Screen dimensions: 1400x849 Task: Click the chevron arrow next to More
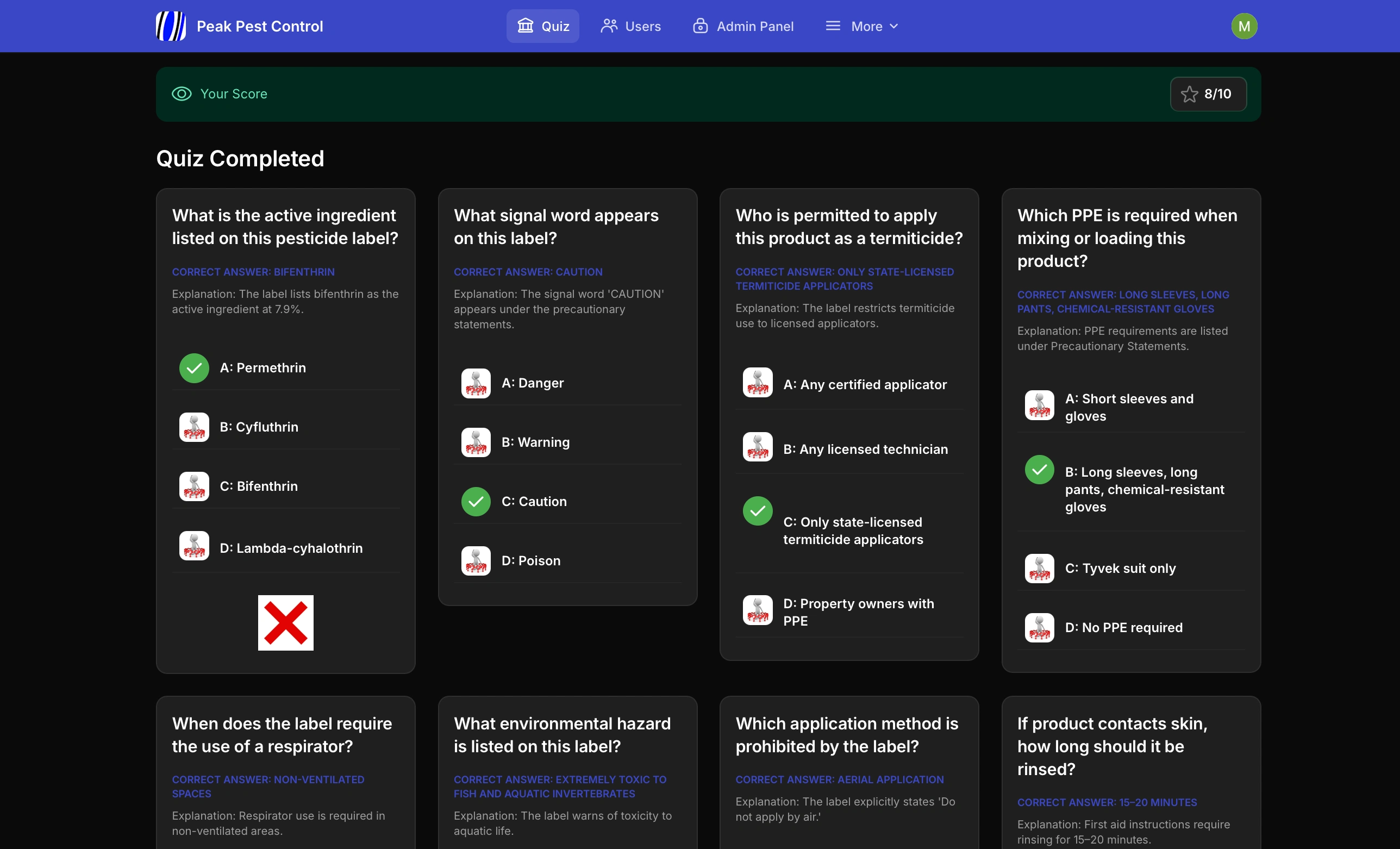tap(893, 26)
